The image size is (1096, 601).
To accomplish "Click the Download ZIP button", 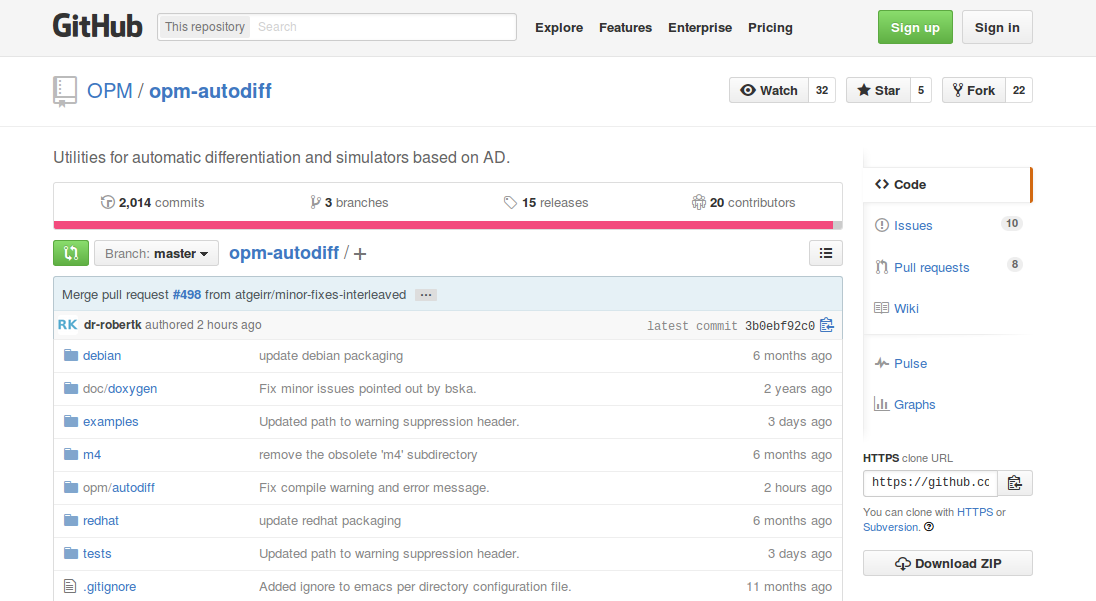I will [947, 563].
